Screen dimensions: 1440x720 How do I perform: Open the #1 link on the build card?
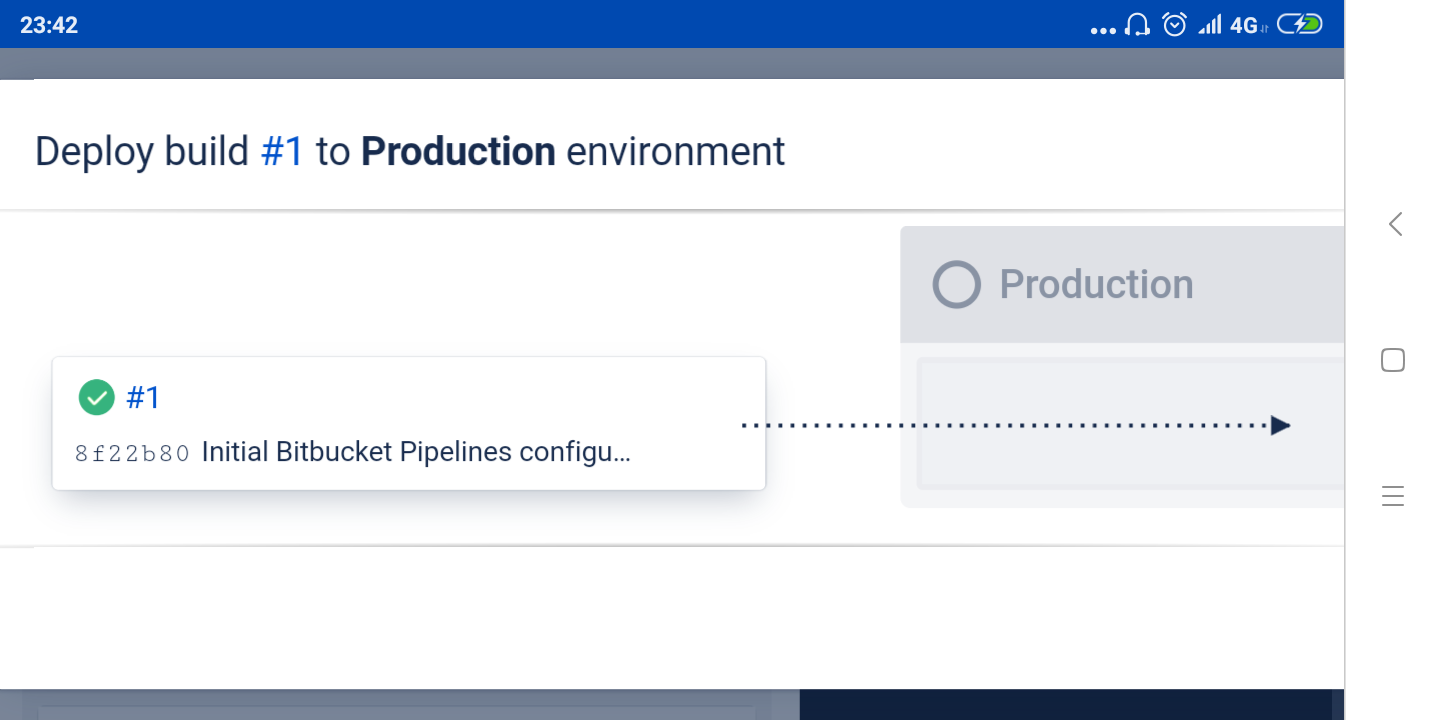pos(144,398)
